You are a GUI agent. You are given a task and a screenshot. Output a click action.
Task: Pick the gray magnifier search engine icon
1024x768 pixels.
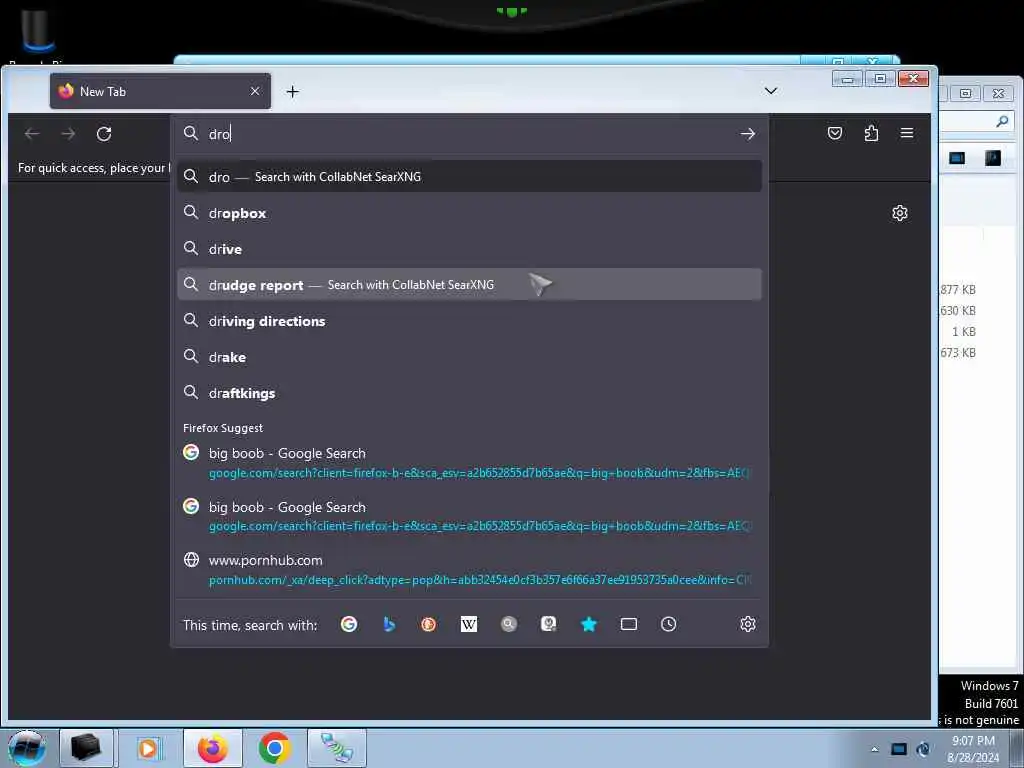(509, 624)
